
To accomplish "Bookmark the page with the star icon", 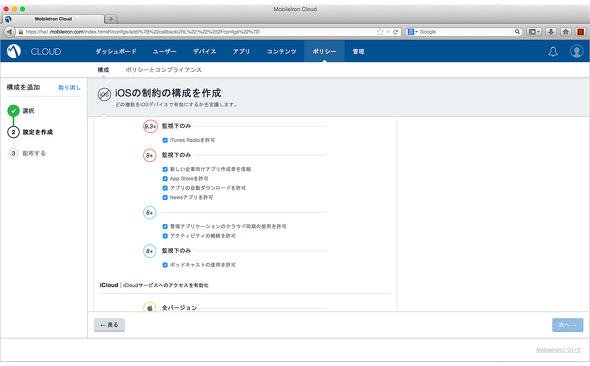I will [x=380, y=32].
